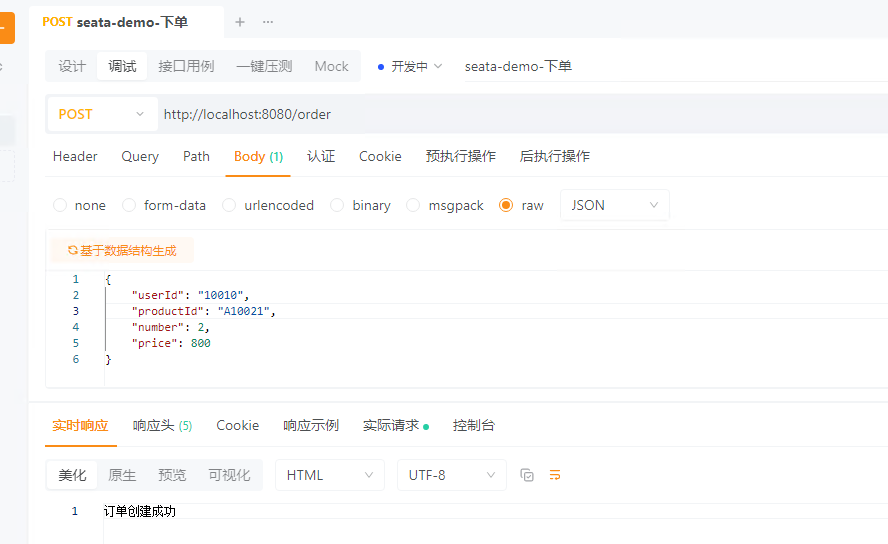Open a new tab with plus icon
Image resolution: width=888 pixels, height=544 pixels.
pos(240,22)
